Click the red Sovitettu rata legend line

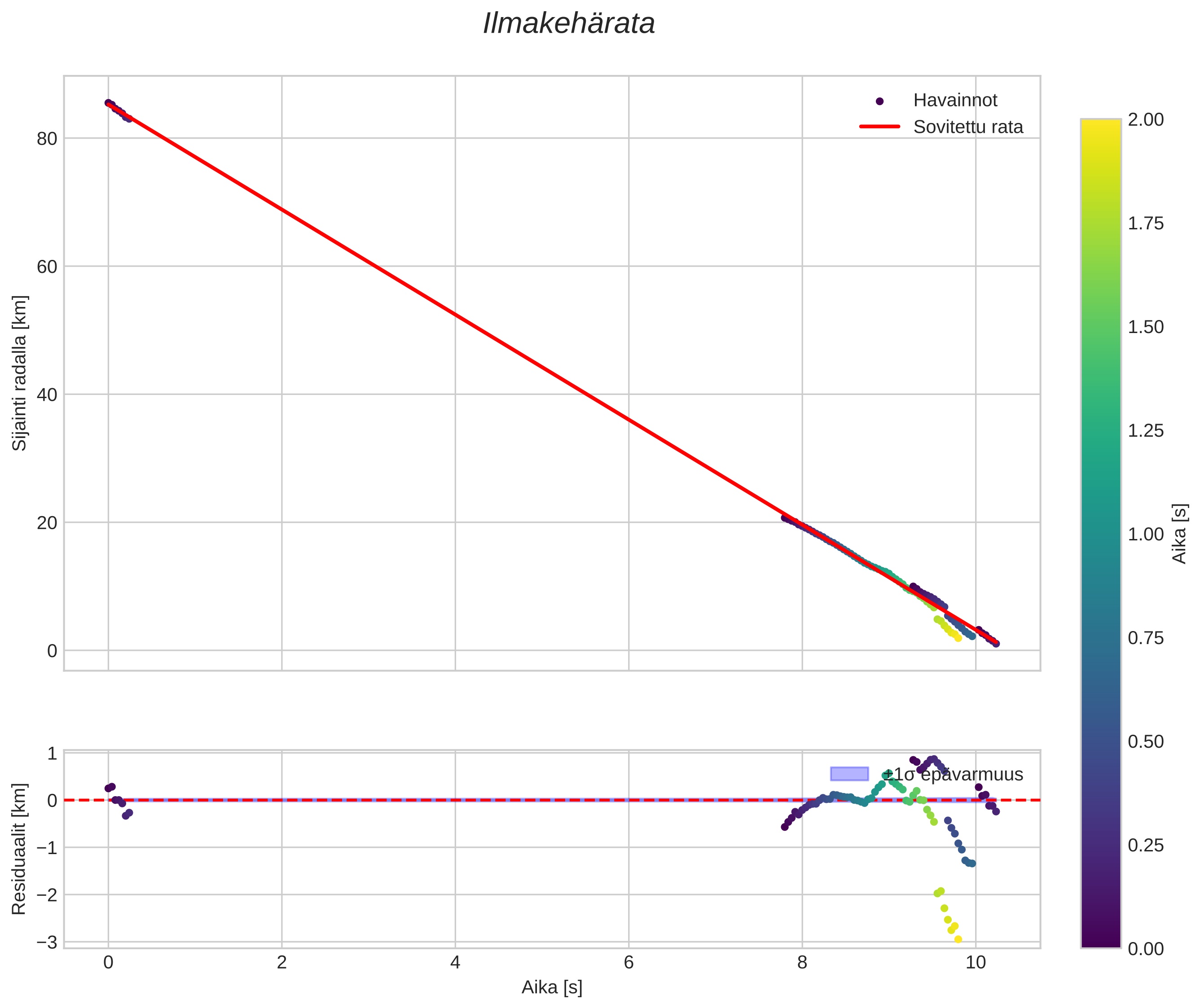[879, 127]
